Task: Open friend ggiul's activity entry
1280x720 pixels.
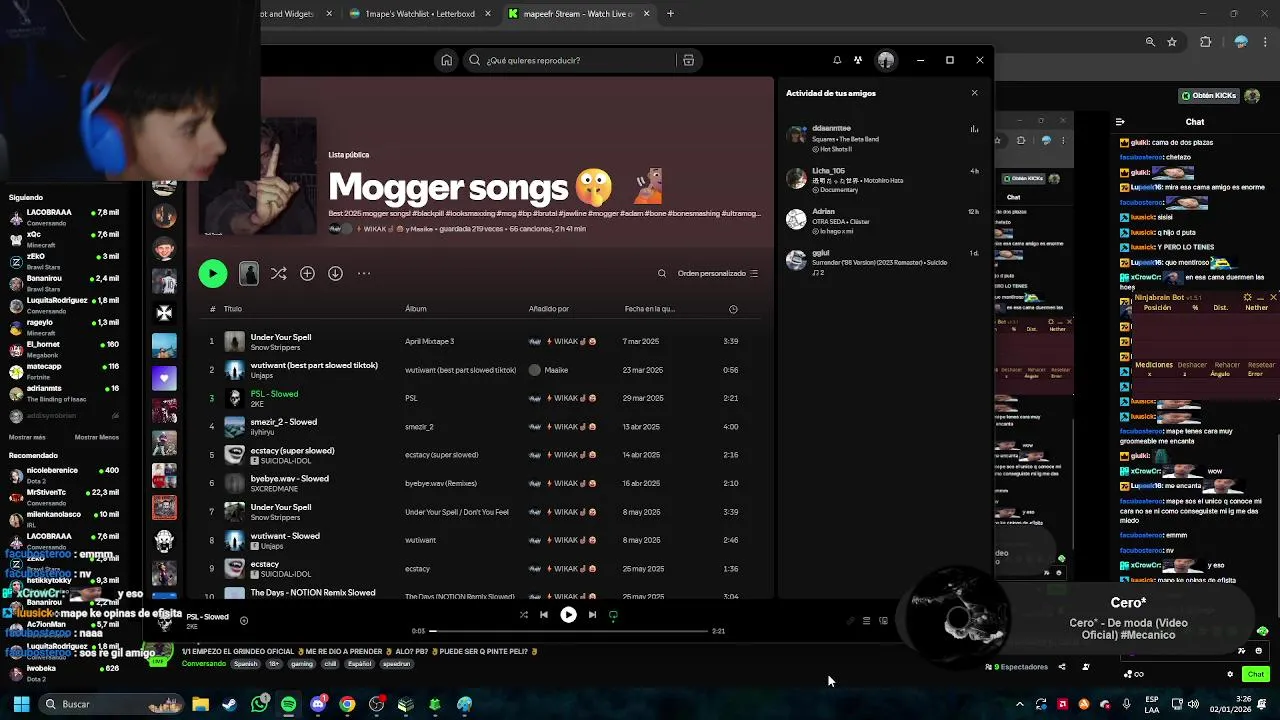Action: click(x=883, y=262)
